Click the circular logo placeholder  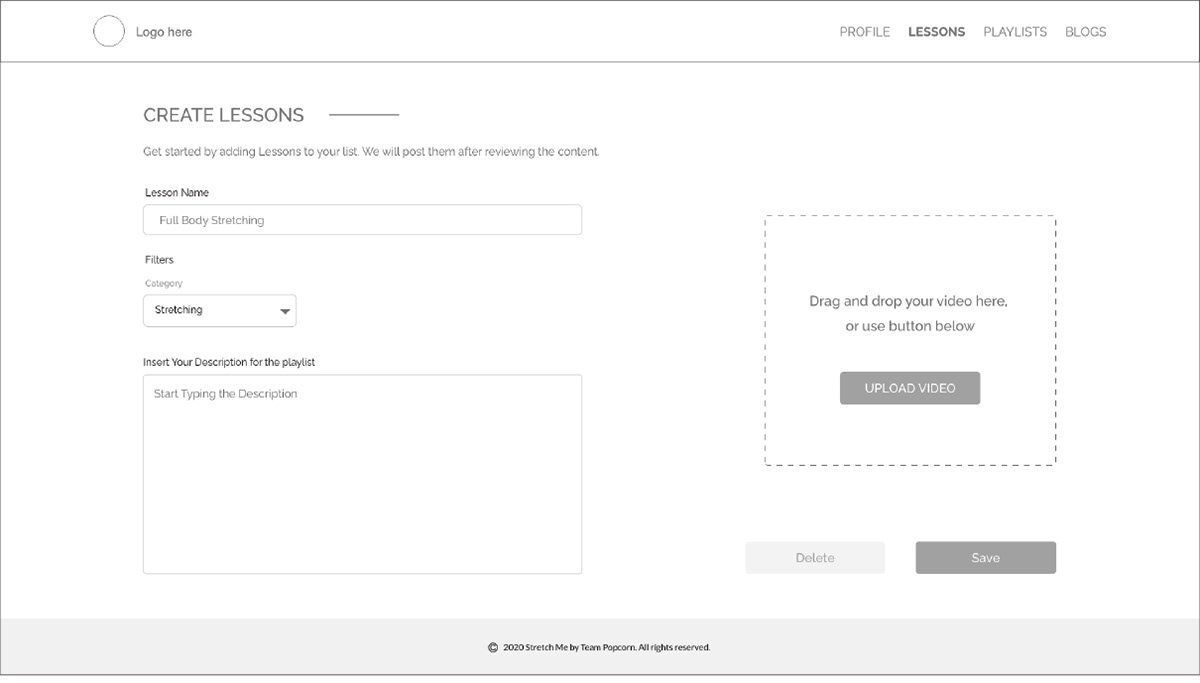pyautogui.click(x=109, y=32)
